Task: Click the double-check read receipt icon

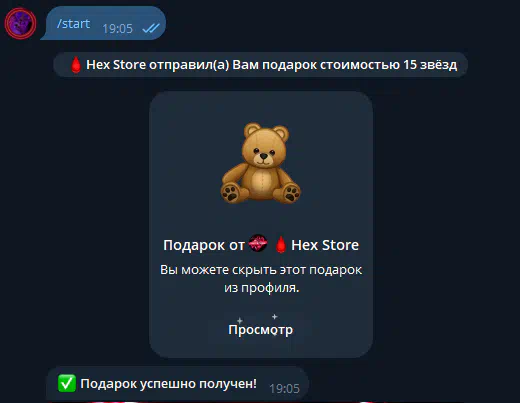Action: pyautogui.click(x=151, y=28)
